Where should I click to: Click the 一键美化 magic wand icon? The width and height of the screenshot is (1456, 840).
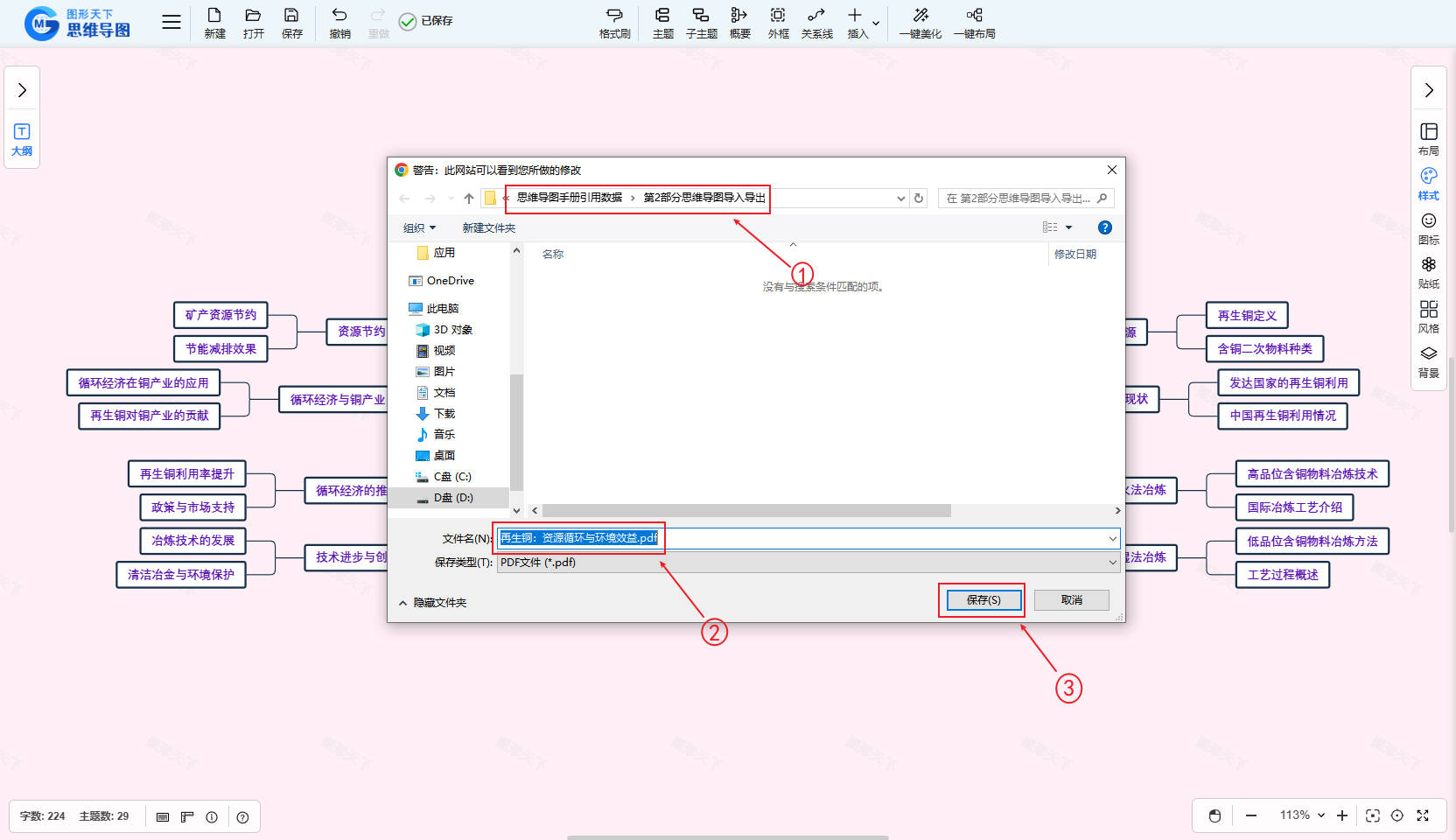(920, 16)
